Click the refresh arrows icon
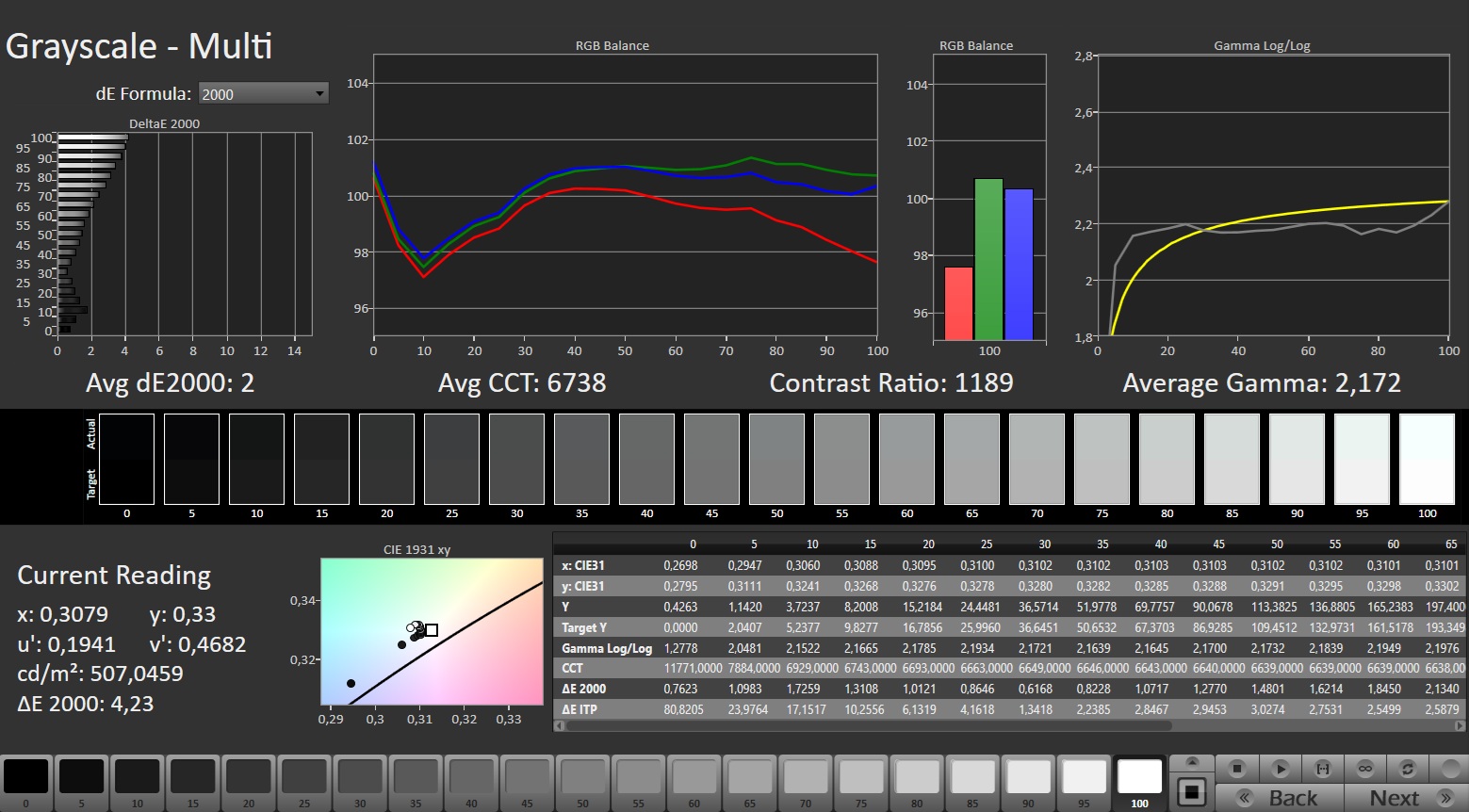The height and width of the screenshot is (812, 1469). 1407,769
